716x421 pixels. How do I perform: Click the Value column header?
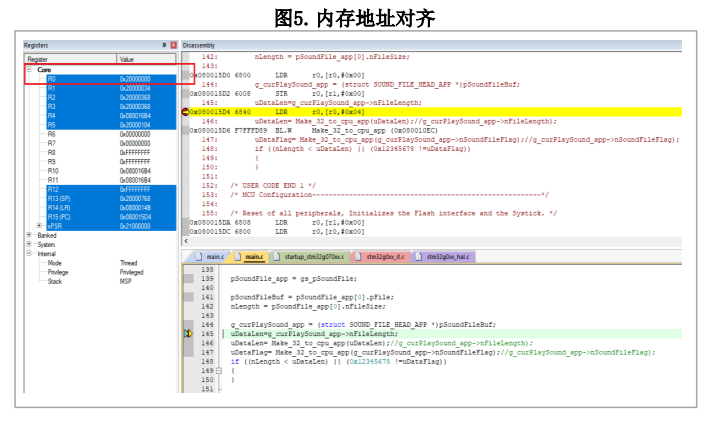point(146,59)
